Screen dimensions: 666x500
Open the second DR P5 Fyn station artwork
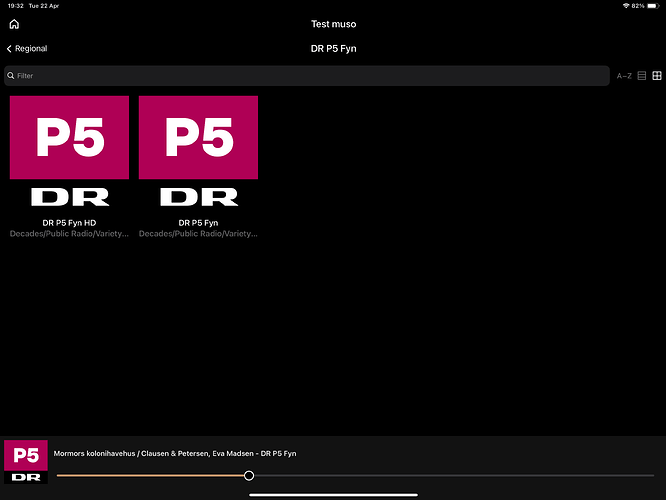198,153
